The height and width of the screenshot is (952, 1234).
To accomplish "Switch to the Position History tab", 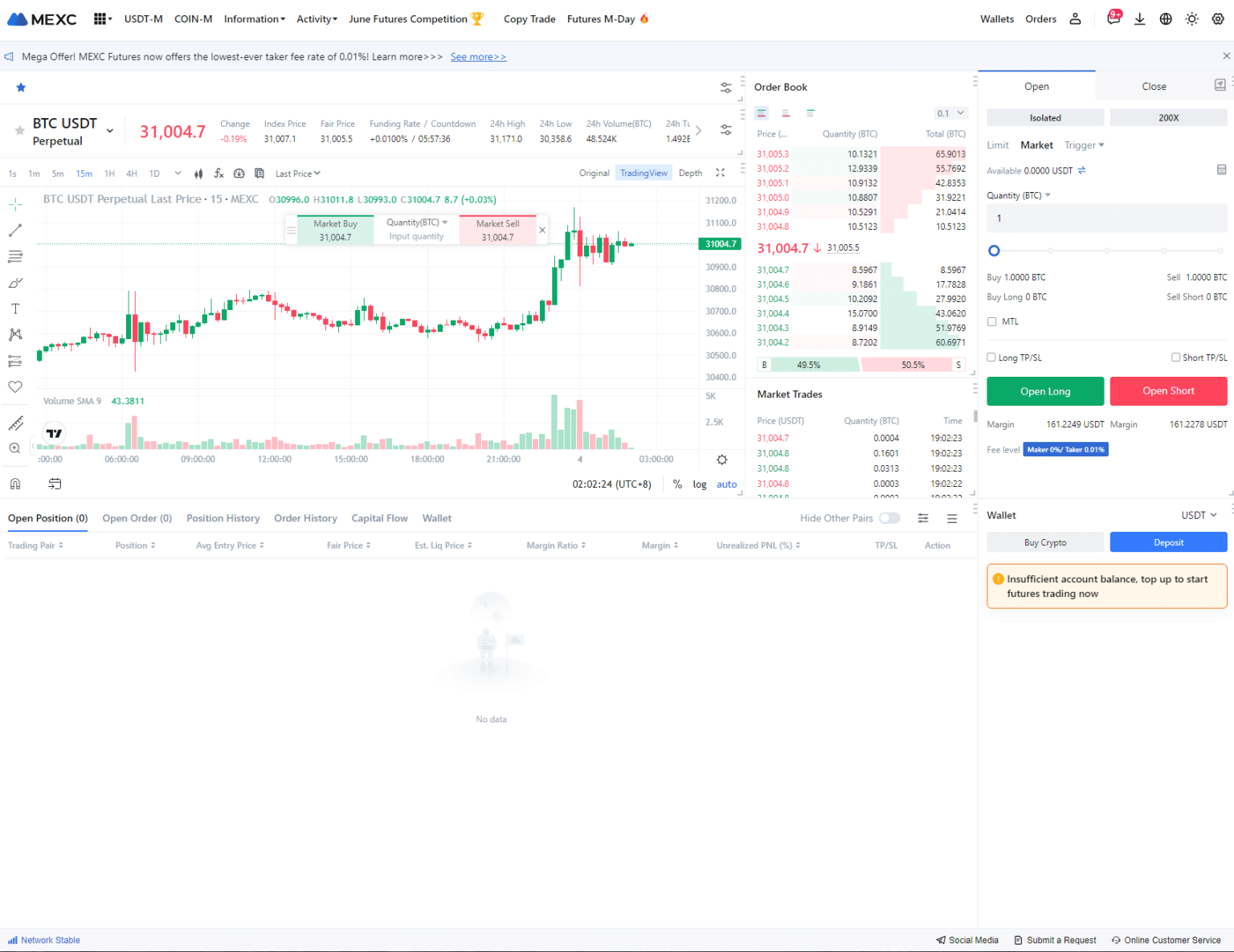I will 223,518.
